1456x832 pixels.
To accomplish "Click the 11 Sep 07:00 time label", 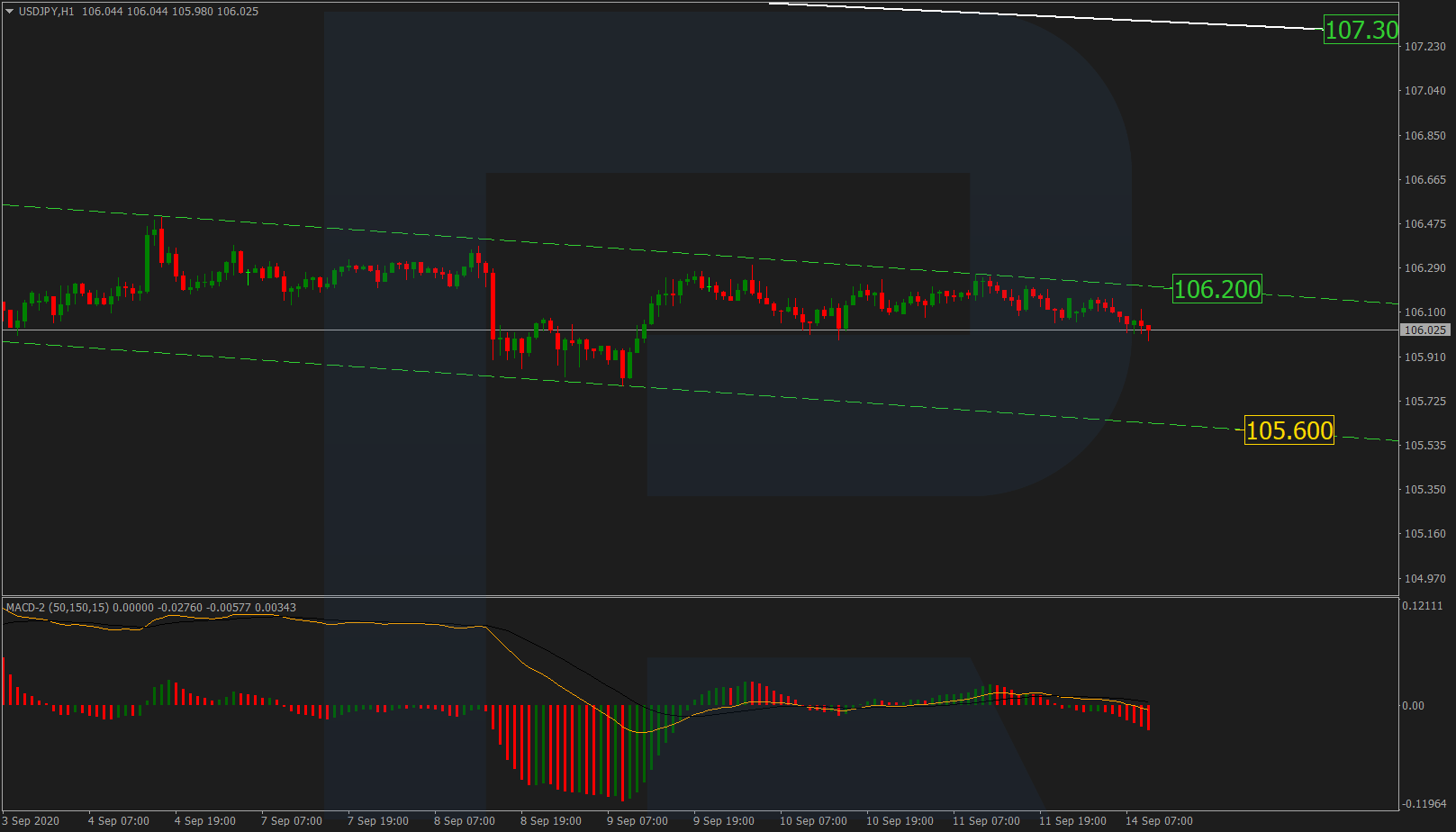I will [986, 821].
